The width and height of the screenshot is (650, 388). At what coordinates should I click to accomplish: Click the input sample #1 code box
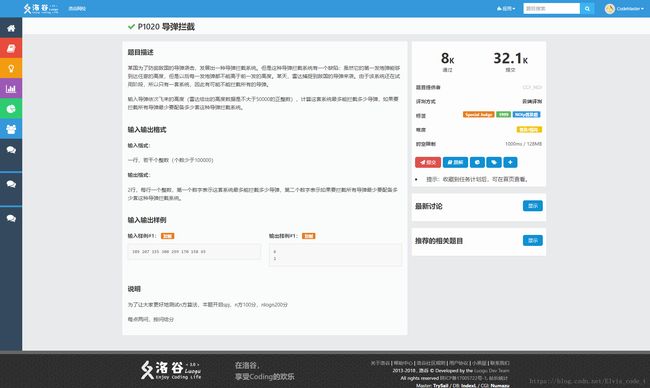pos(194,252)
